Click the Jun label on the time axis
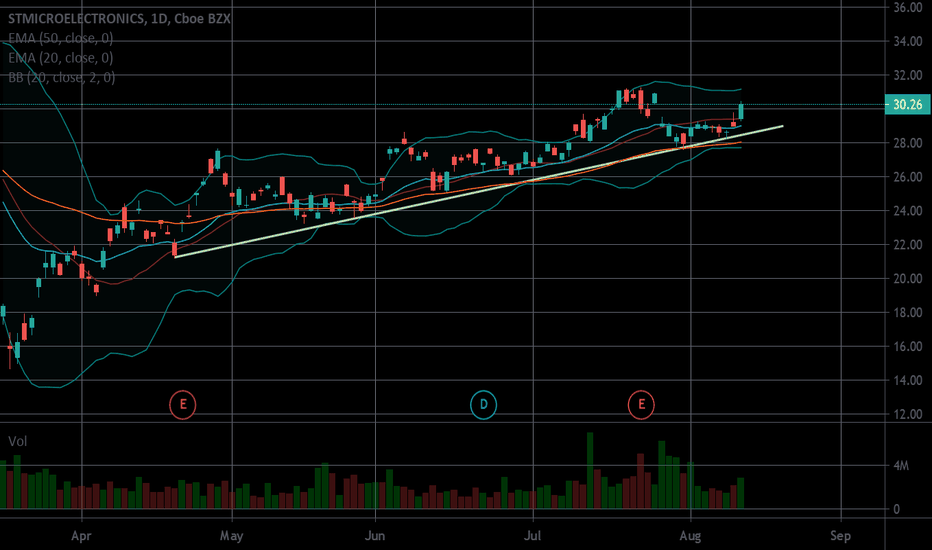Image resolution: width=932 pixels, height=550 pixels. (x=374, y=536)
